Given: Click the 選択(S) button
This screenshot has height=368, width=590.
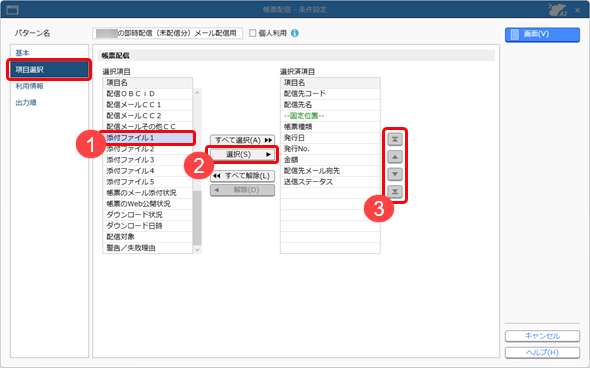Looking at the screenshot, I should tap(242, 154).
